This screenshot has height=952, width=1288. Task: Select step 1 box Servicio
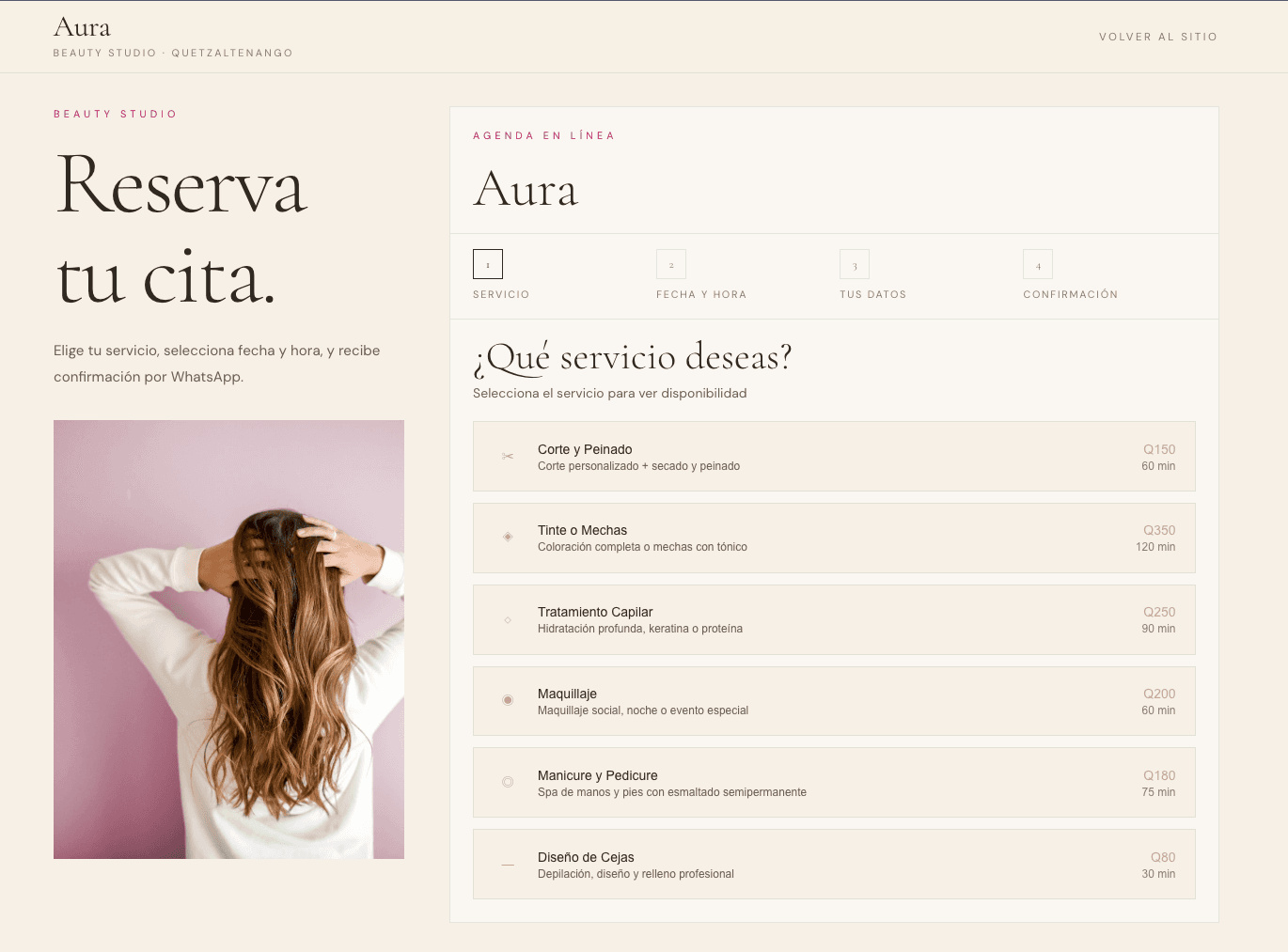click(x=488, y=264)
